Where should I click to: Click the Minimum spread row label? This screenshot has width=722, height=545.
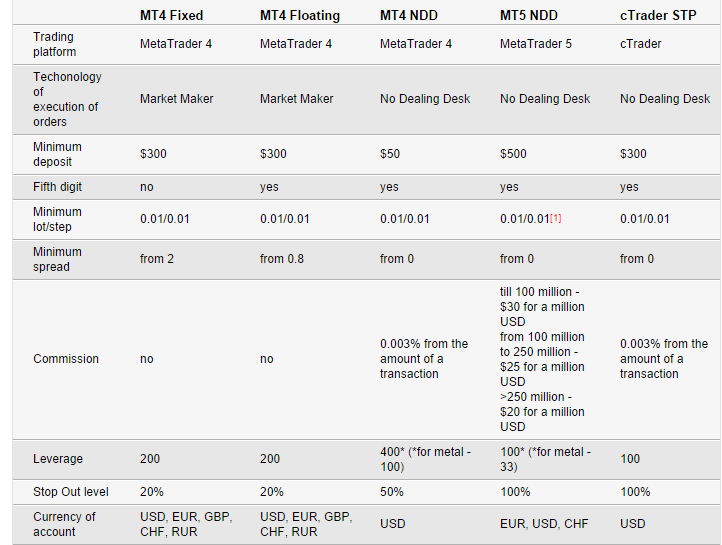(57, 259)
